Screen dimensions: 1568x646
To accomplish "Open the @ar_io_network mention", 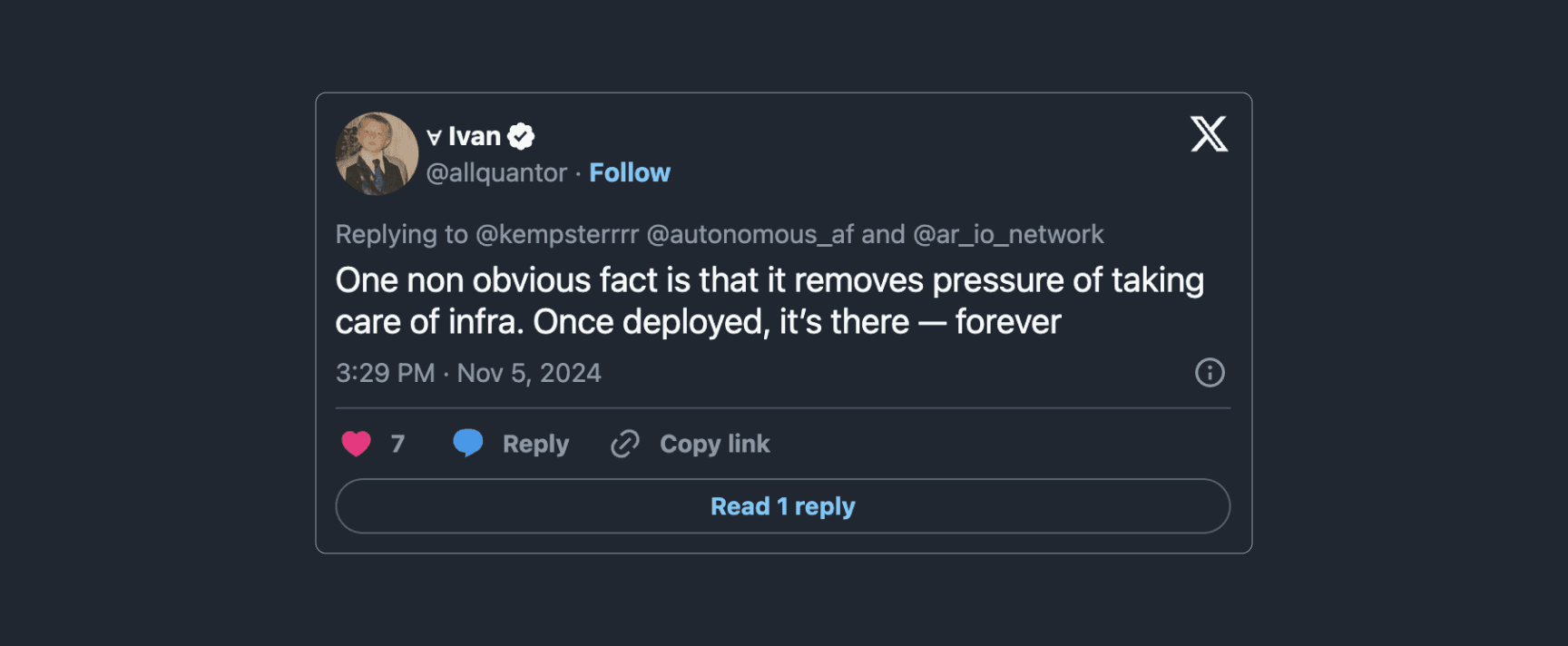I will (1008, 234).
